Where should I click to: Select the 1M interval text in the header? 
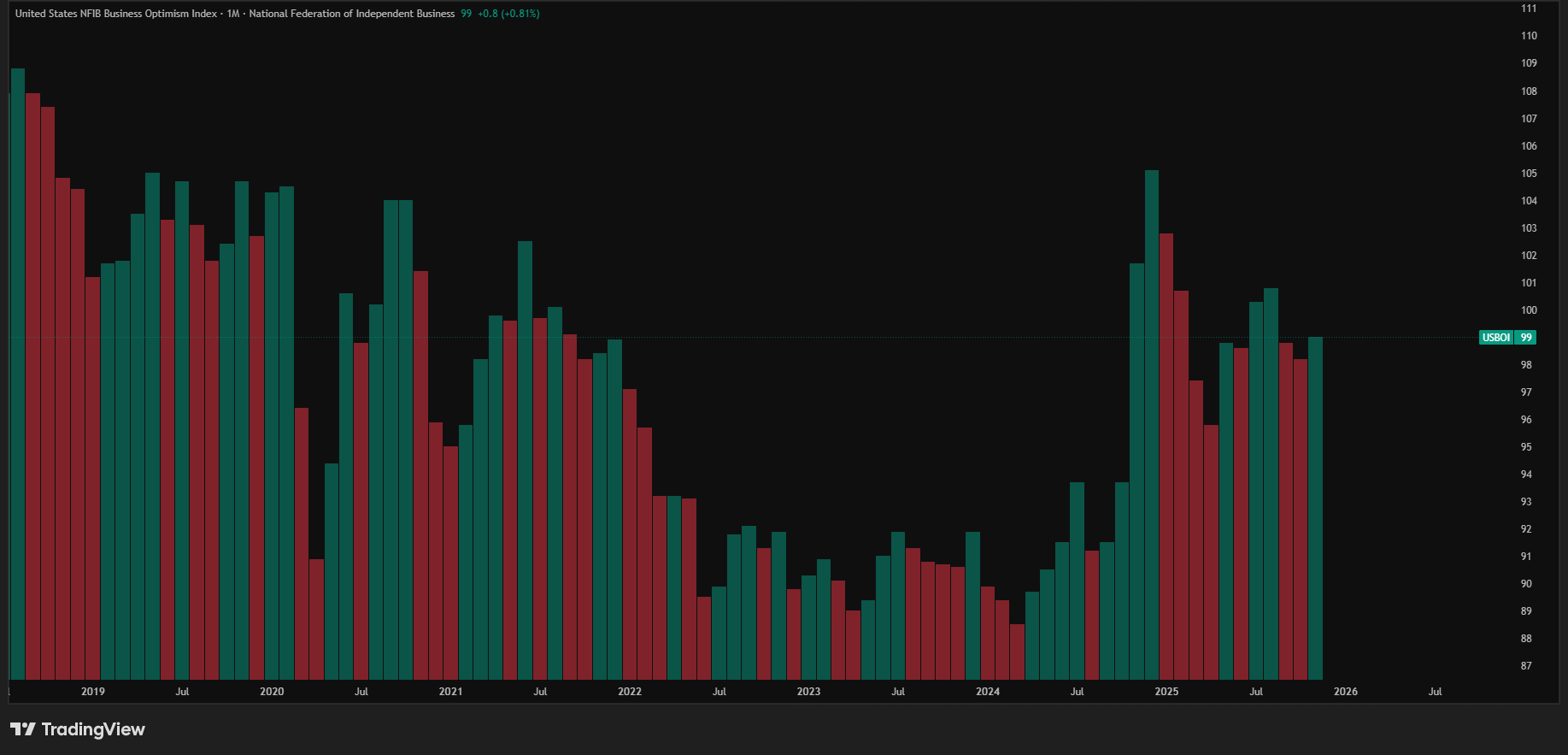(x=233, y=14)
